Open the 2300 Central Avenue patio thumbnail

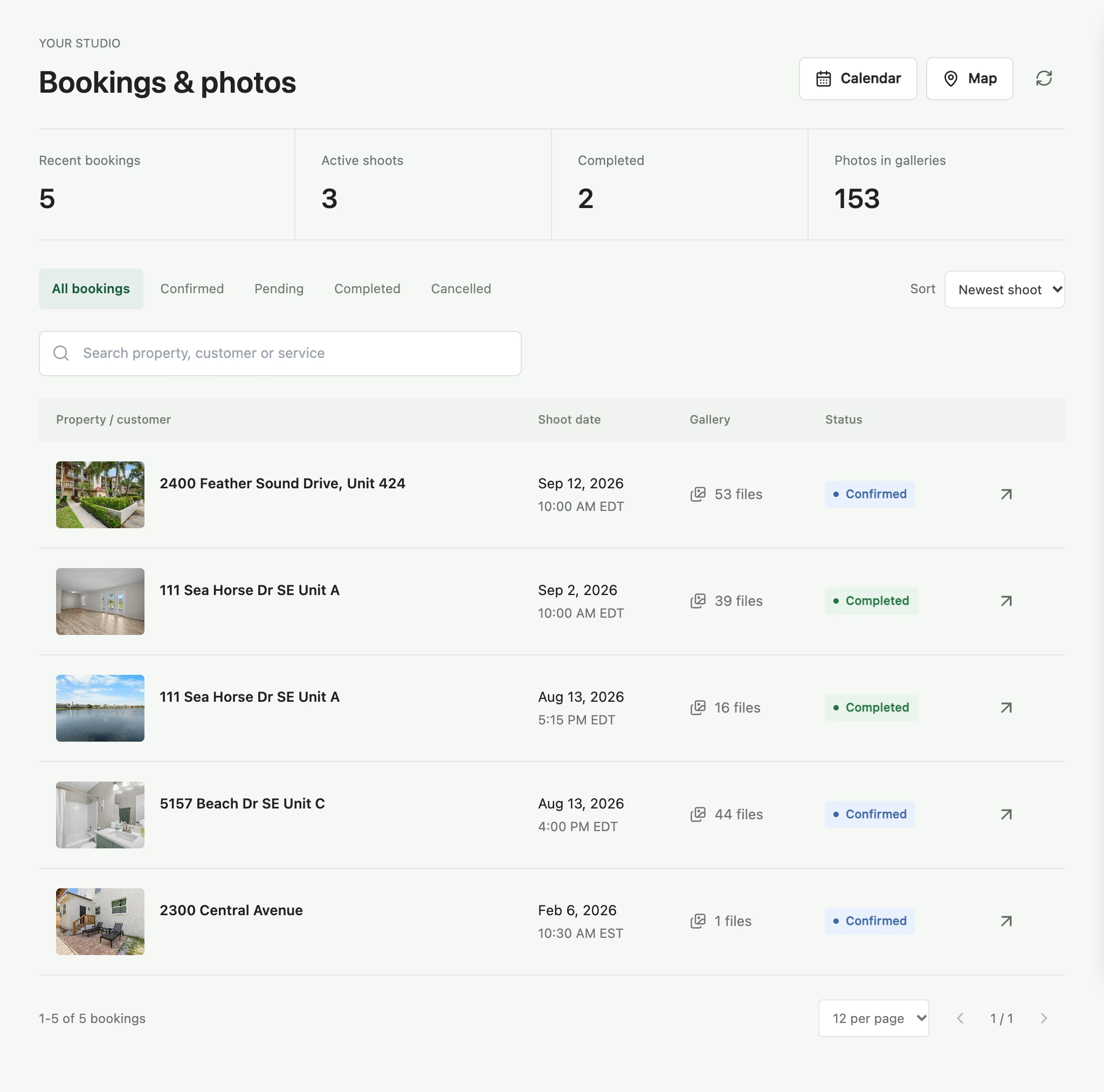click(x=100, y=922)
